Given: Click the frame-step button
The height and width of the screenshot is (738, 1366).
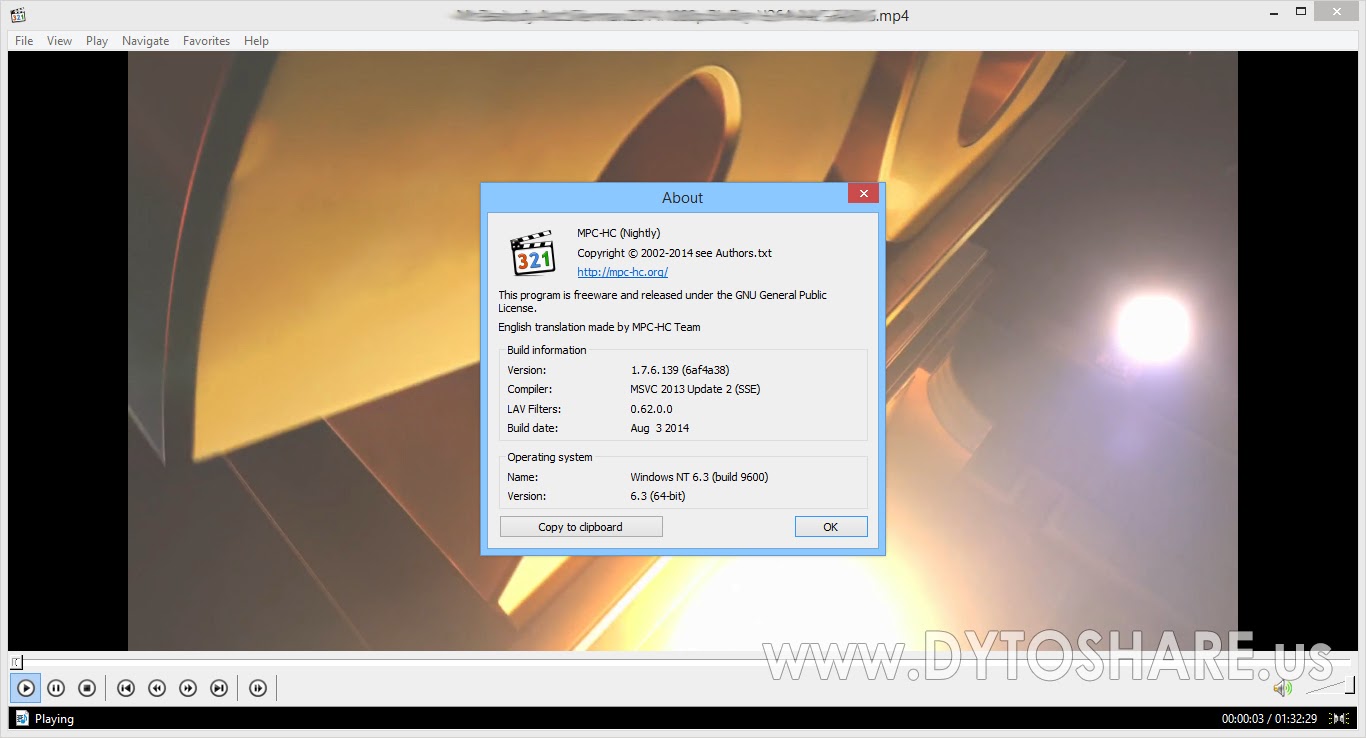Looking at the screenshot, I should [x=257, y=688].
